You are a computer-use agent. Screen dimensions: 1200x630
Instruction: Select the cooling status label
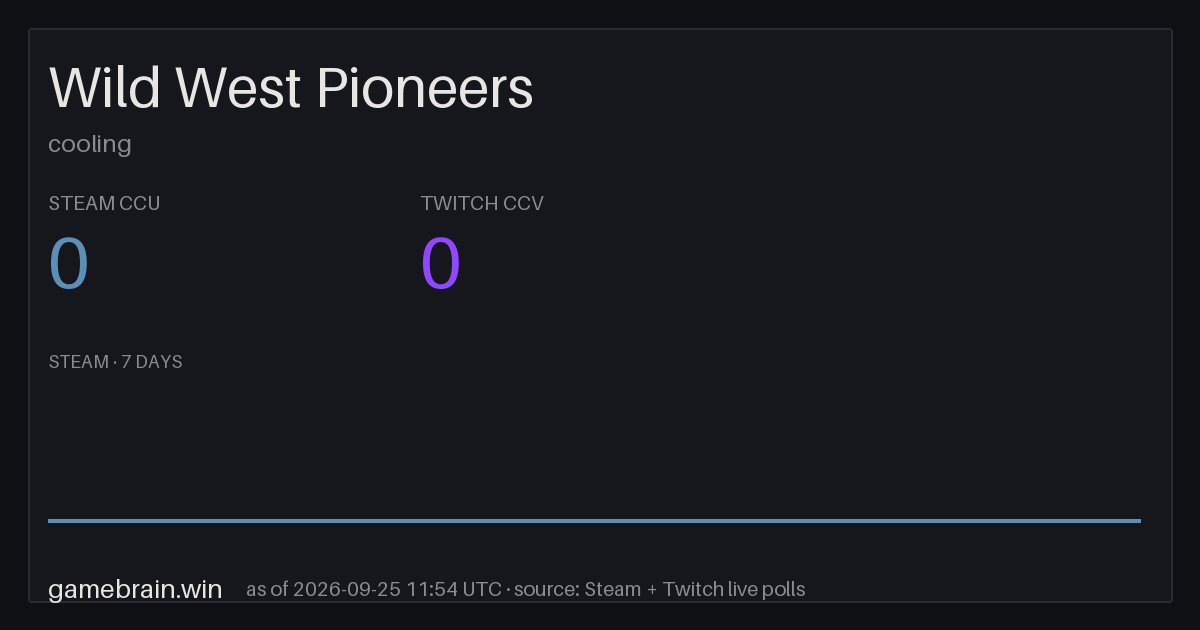(x=90, y=144)
